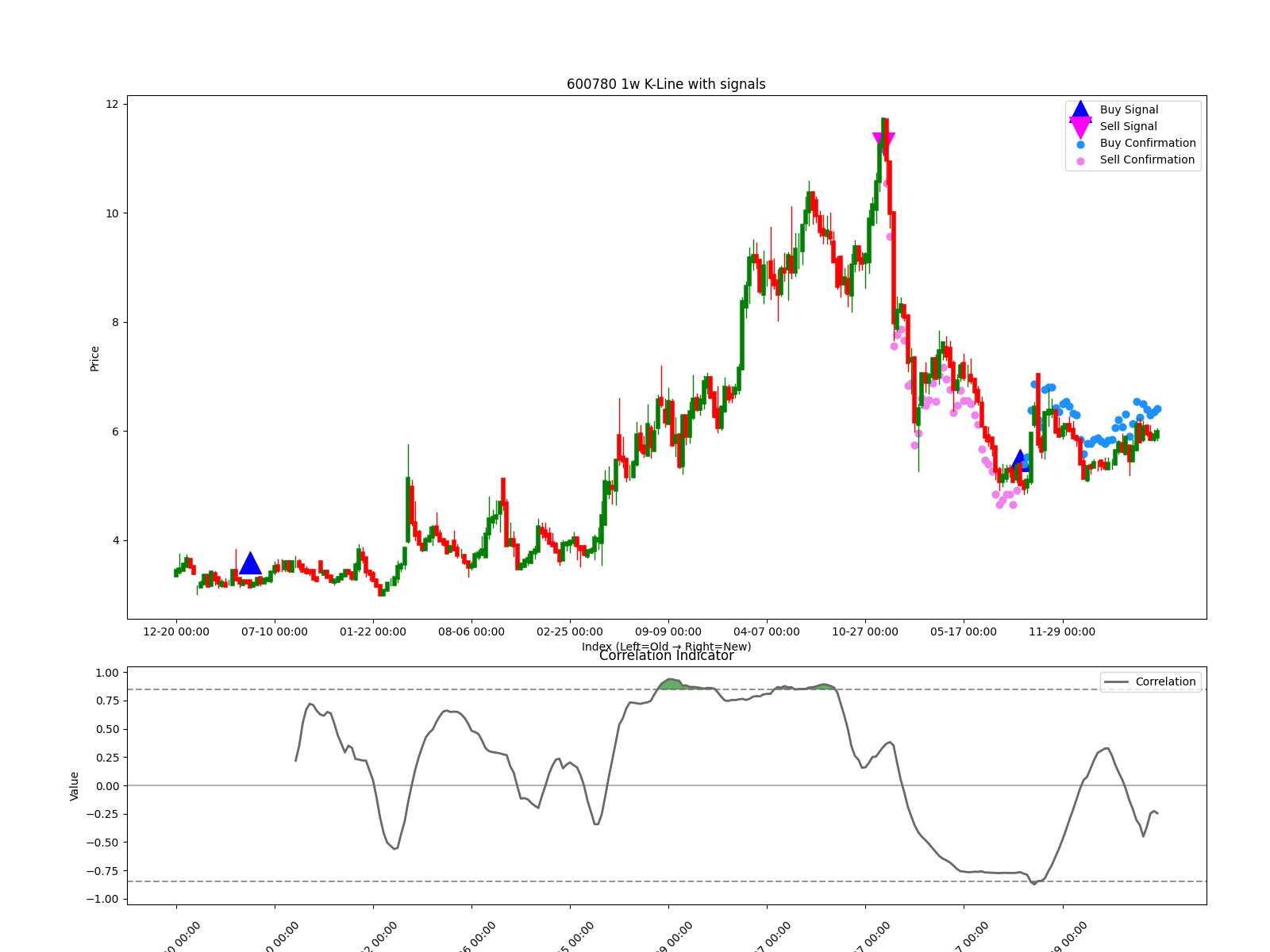Click the correlation axis tick '0.00'
1270x952 pixels.
[x=107, y=786]
